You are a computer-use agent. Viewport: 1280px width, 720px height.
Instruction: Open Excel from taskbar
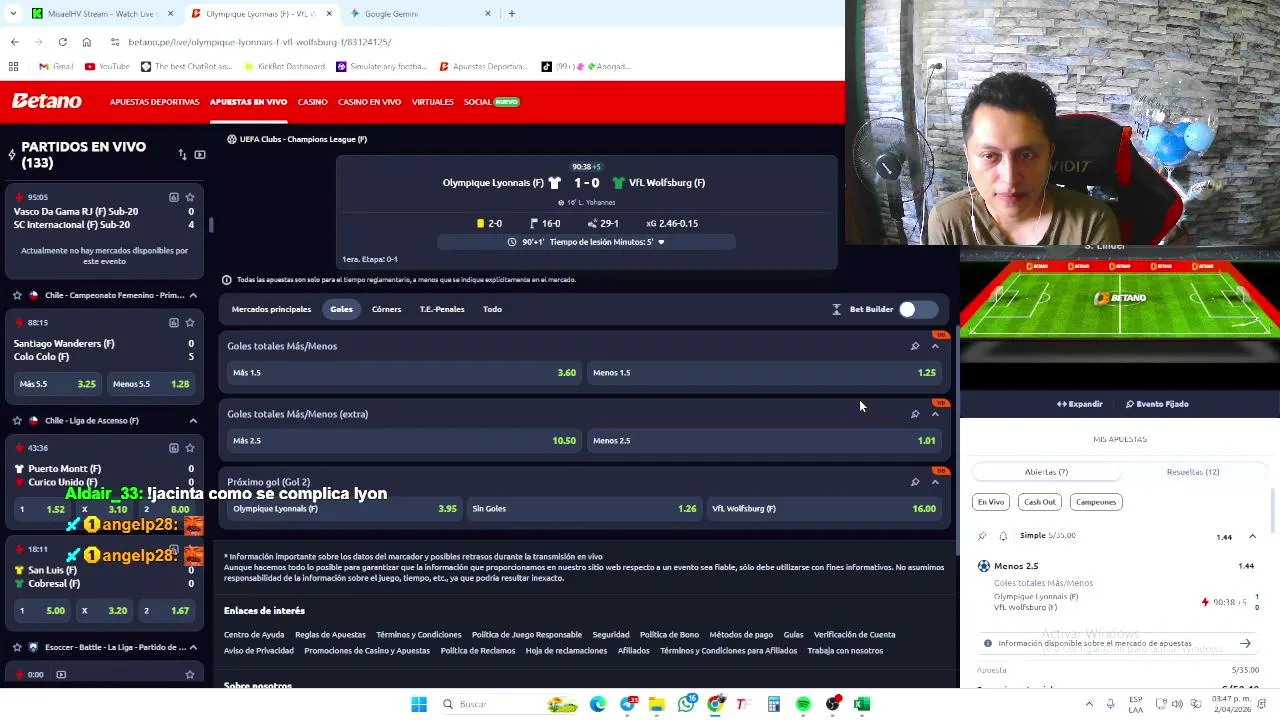(862, 705)
